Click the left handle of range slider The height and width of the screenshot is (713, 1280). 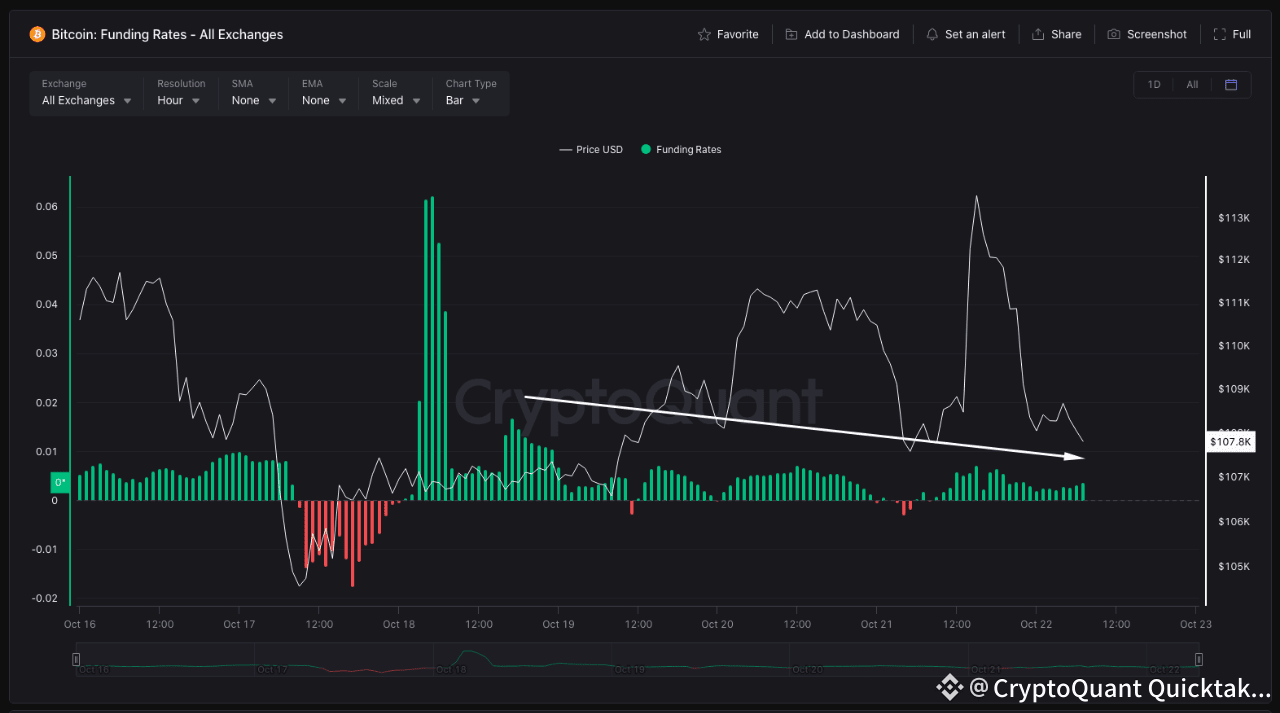coord(76,659)
